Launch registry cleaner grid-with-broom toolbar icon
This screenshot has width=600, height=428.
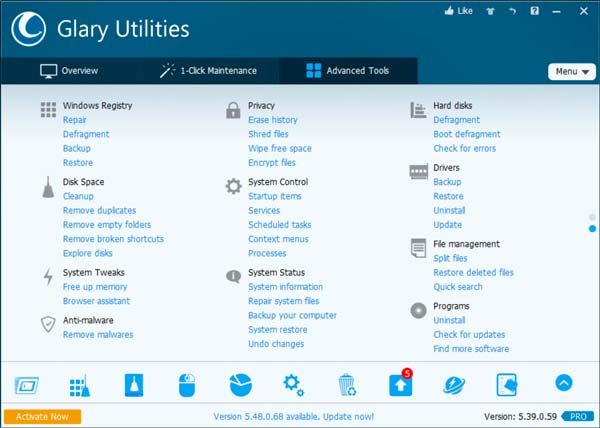[80, 386]
